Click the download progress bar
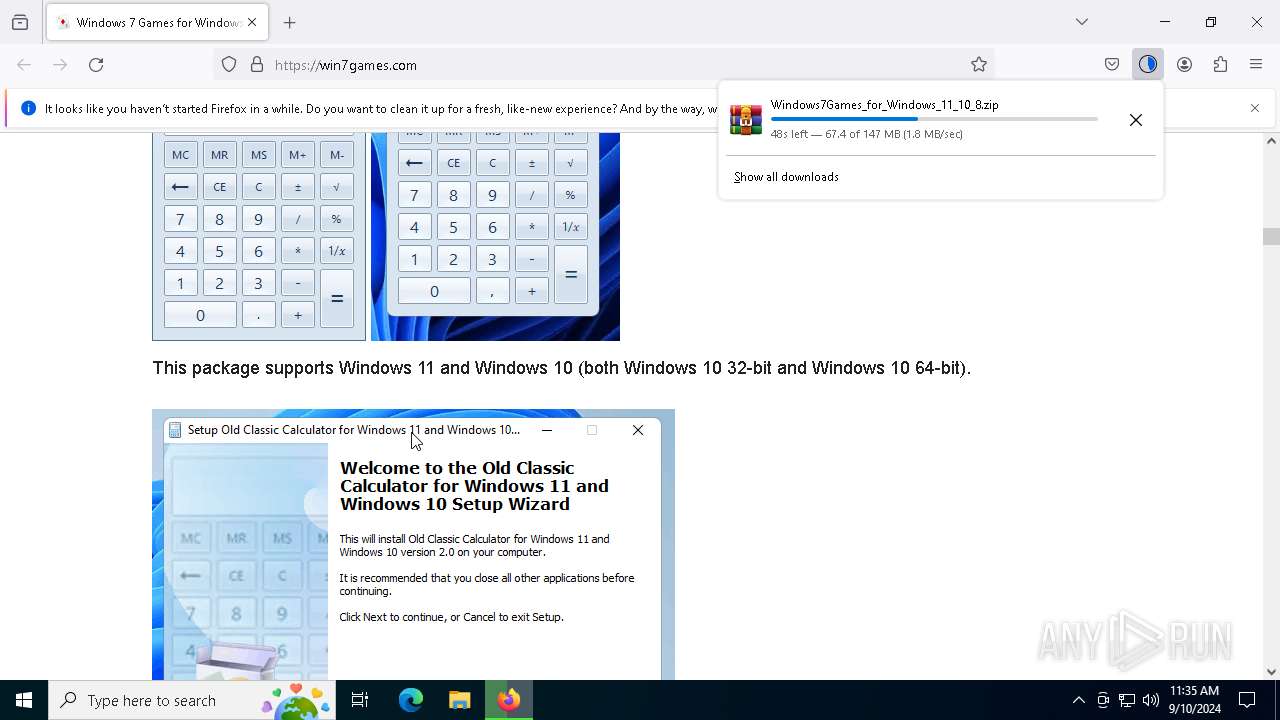This screenshot has width=1280, height=720. (934, 119)
